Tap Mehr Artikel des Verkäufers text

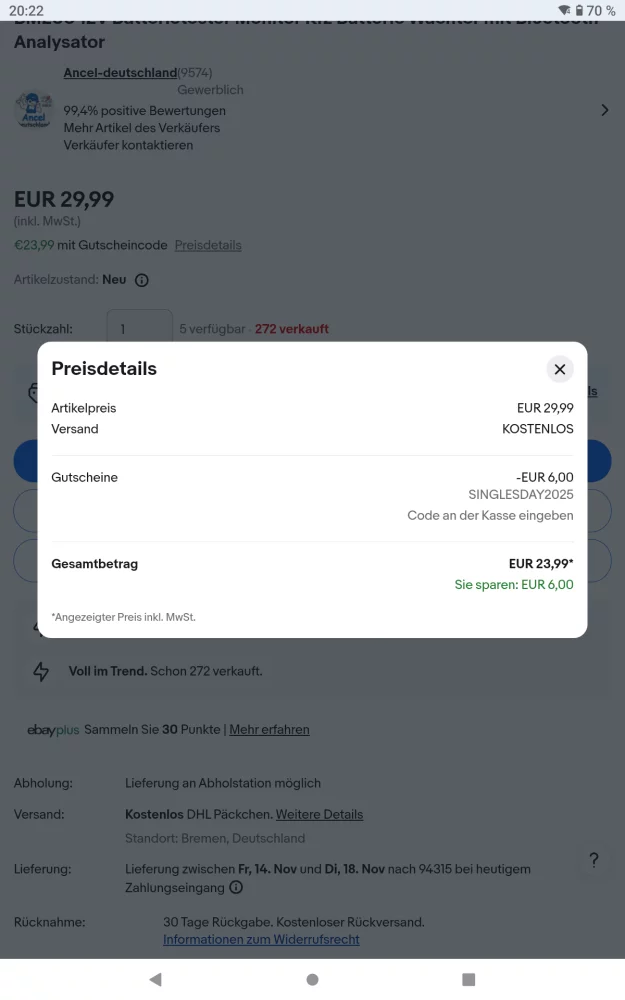tap(141, 128)
